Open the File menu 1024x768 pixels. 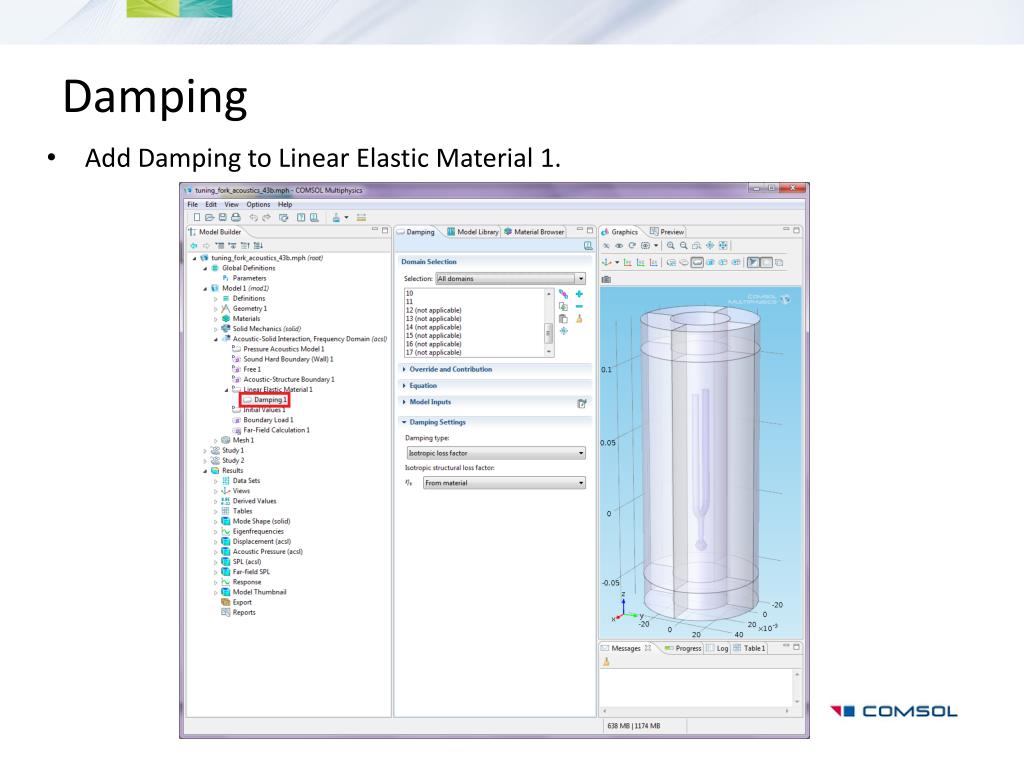tap(193, 204)
